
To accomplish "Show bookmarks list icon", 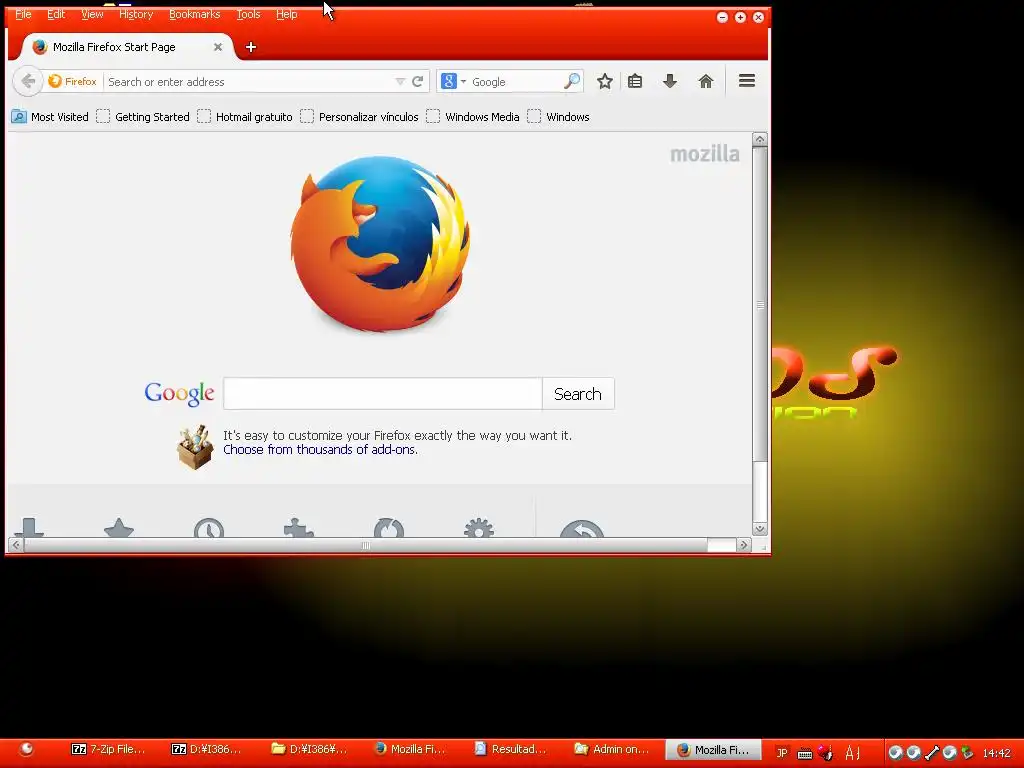I will tap(635, 81).
